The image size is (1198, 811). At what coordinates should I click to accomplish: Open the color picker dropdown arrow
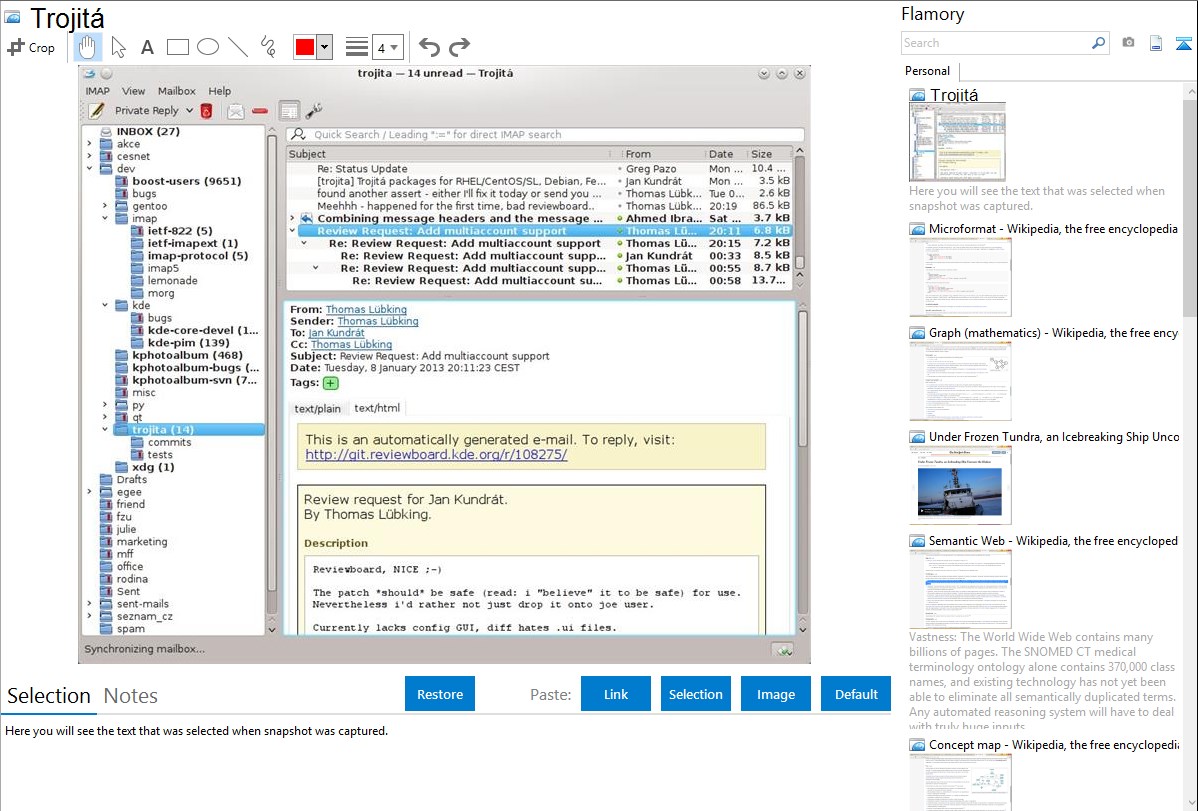324,47
